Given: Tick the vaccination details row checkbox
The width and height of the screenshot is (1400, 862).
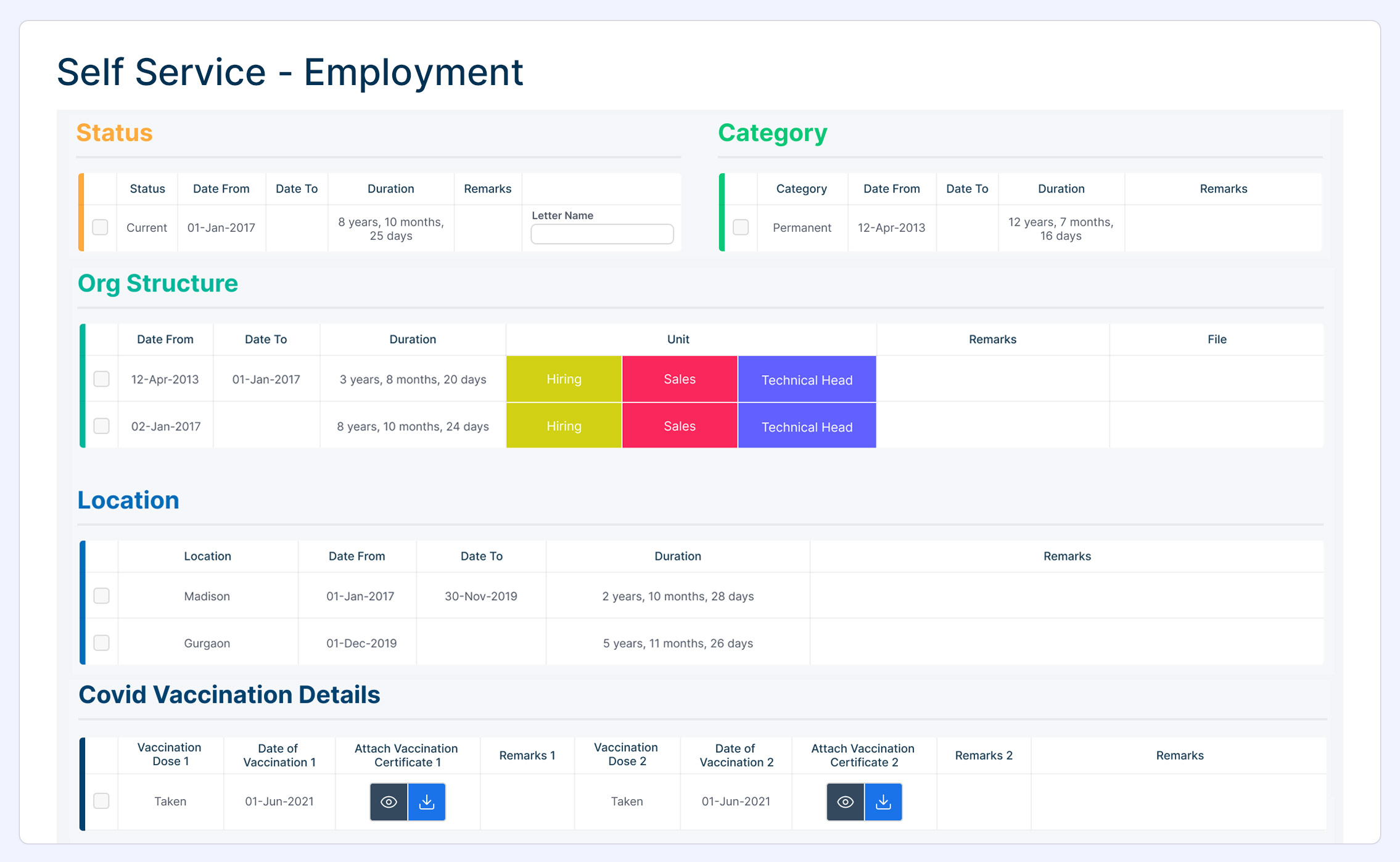Looking at the screenshot, I should tap(101, 800).
